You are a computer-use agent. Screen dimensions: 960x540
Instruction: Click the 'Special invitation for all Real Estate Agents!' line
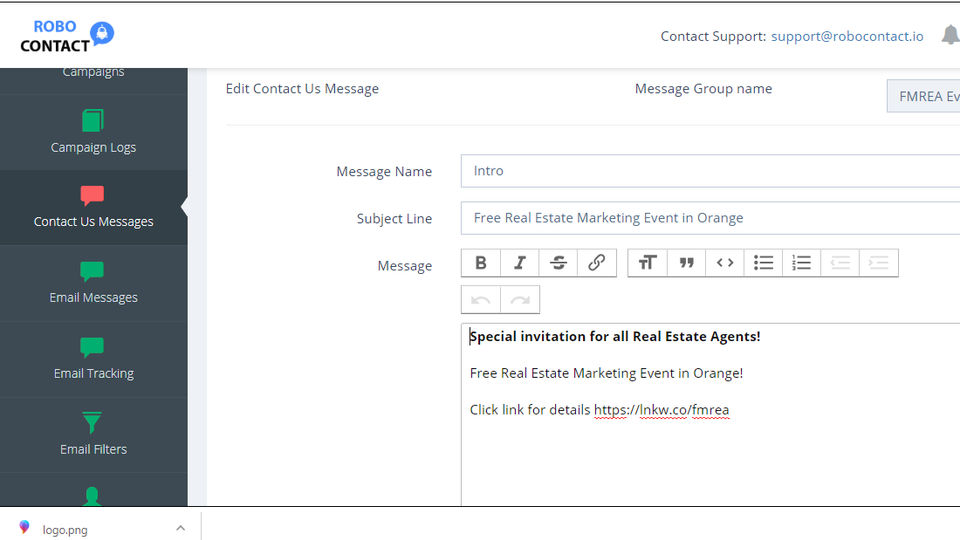tap(615, 336)
